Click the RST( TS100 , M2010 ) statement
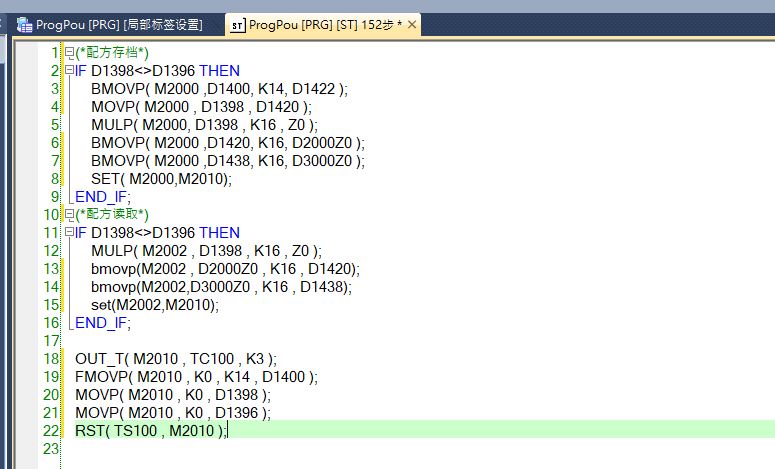 pyautogui.click(x=151, y=431)
